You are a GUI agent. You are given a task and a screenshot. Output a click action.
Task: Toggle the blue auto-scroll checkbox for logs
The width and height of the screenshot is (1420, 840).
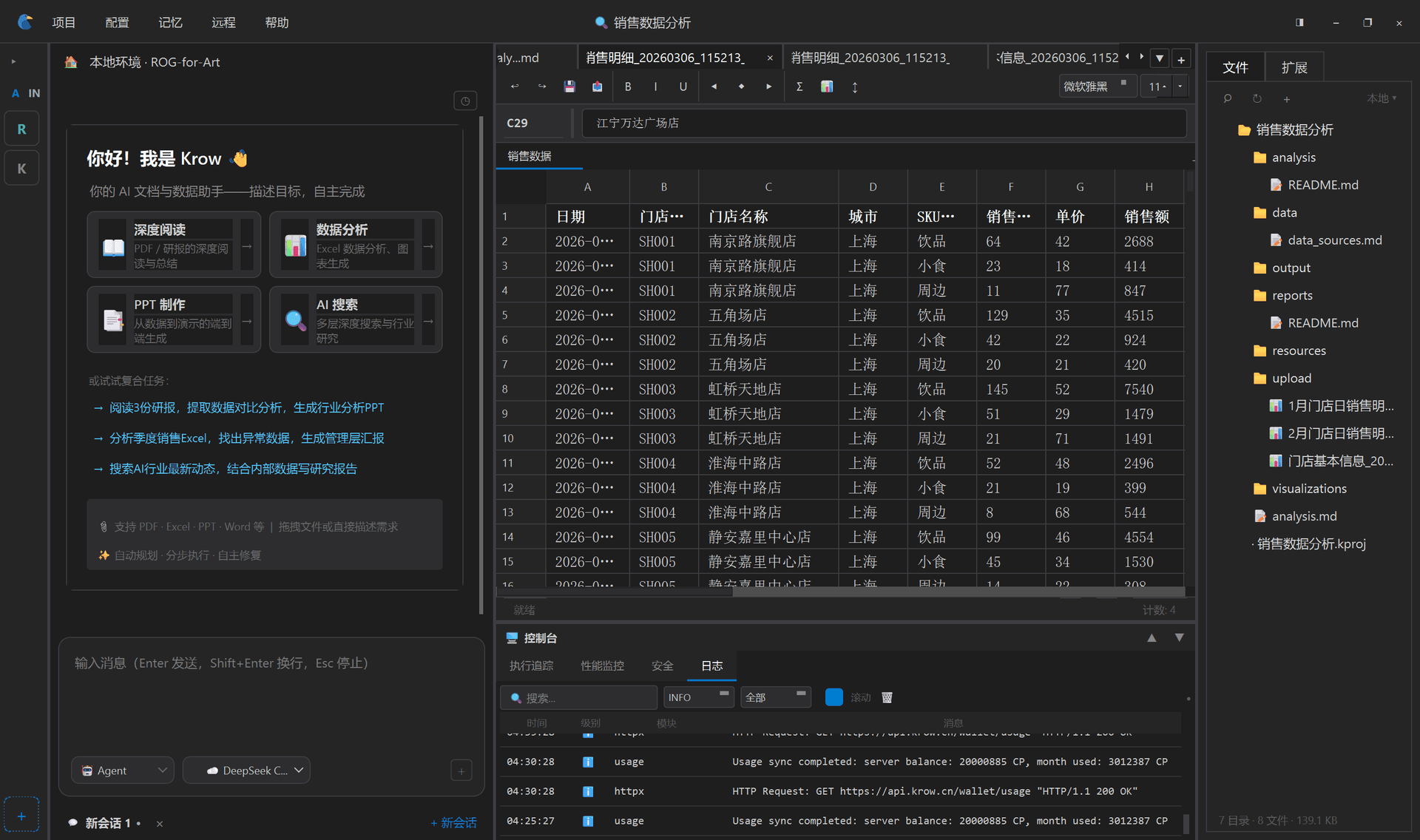(834, 697)
